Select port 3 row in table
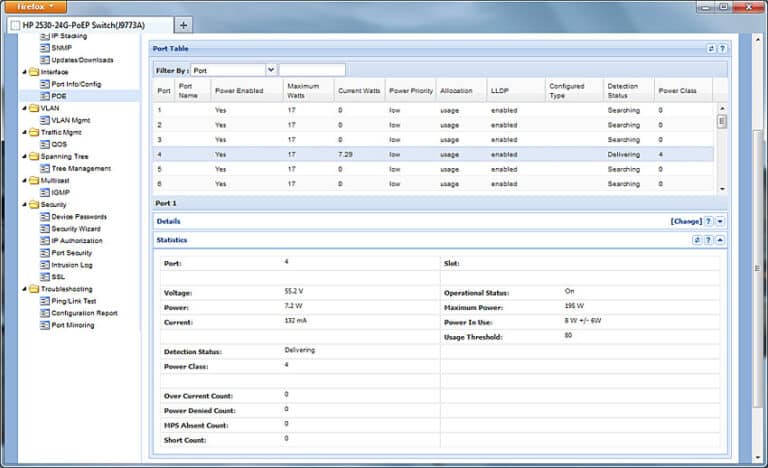This screenshot has width=768, height=468. click(x=433, y=140)
